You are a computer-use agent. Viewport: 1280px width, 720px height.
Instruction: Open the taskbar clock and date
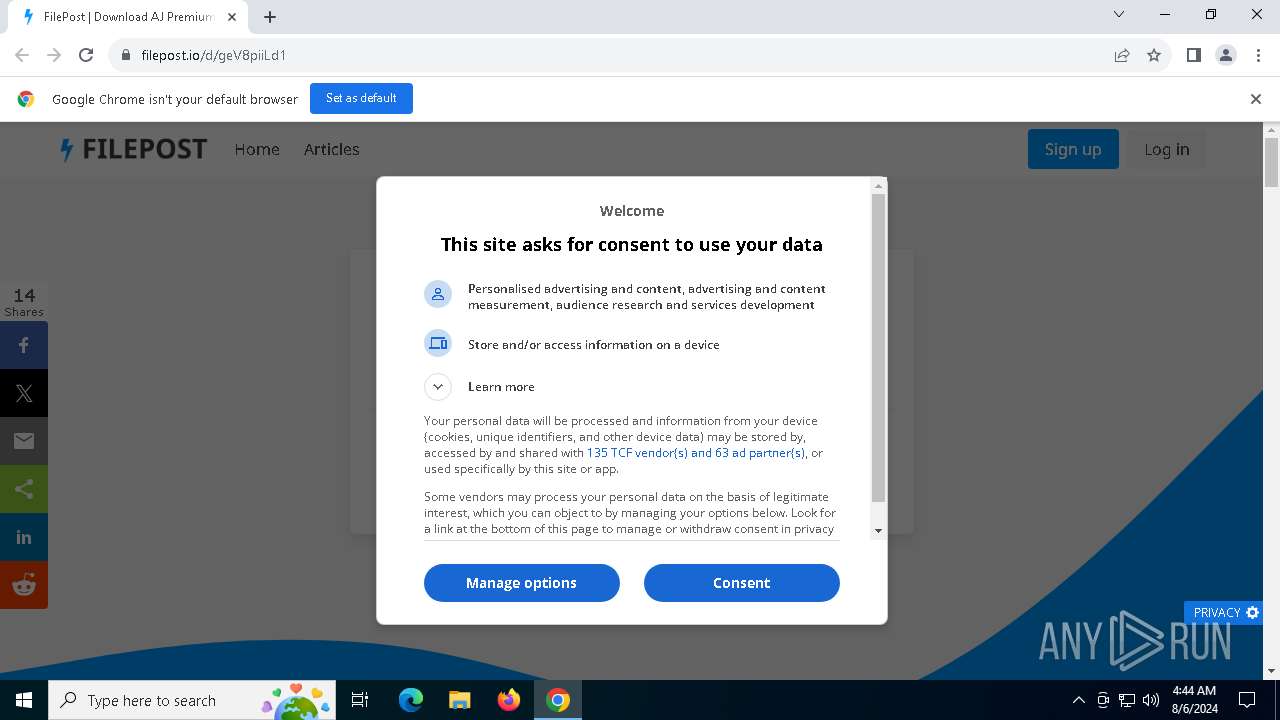click(x=1194, y=700)
